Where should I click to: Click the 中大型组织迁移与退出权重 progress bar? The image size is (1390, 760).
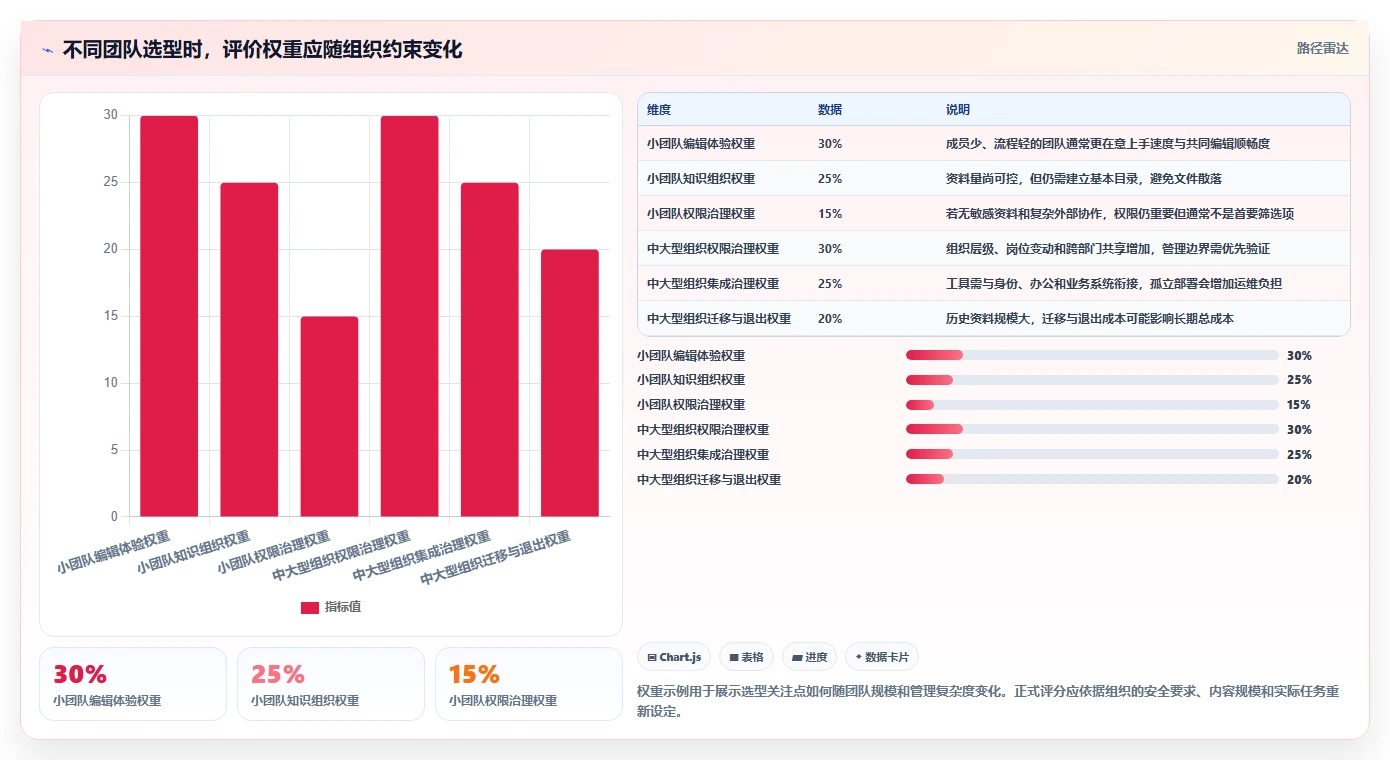click(1092, 480)
